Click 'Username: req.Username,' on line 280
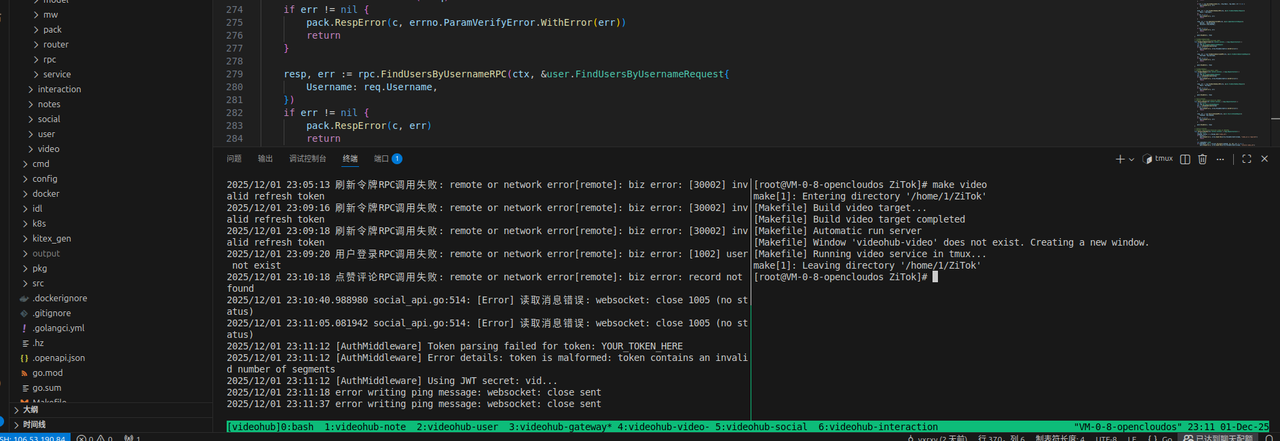Screen dimensions: 1280x441 (372, 87)
